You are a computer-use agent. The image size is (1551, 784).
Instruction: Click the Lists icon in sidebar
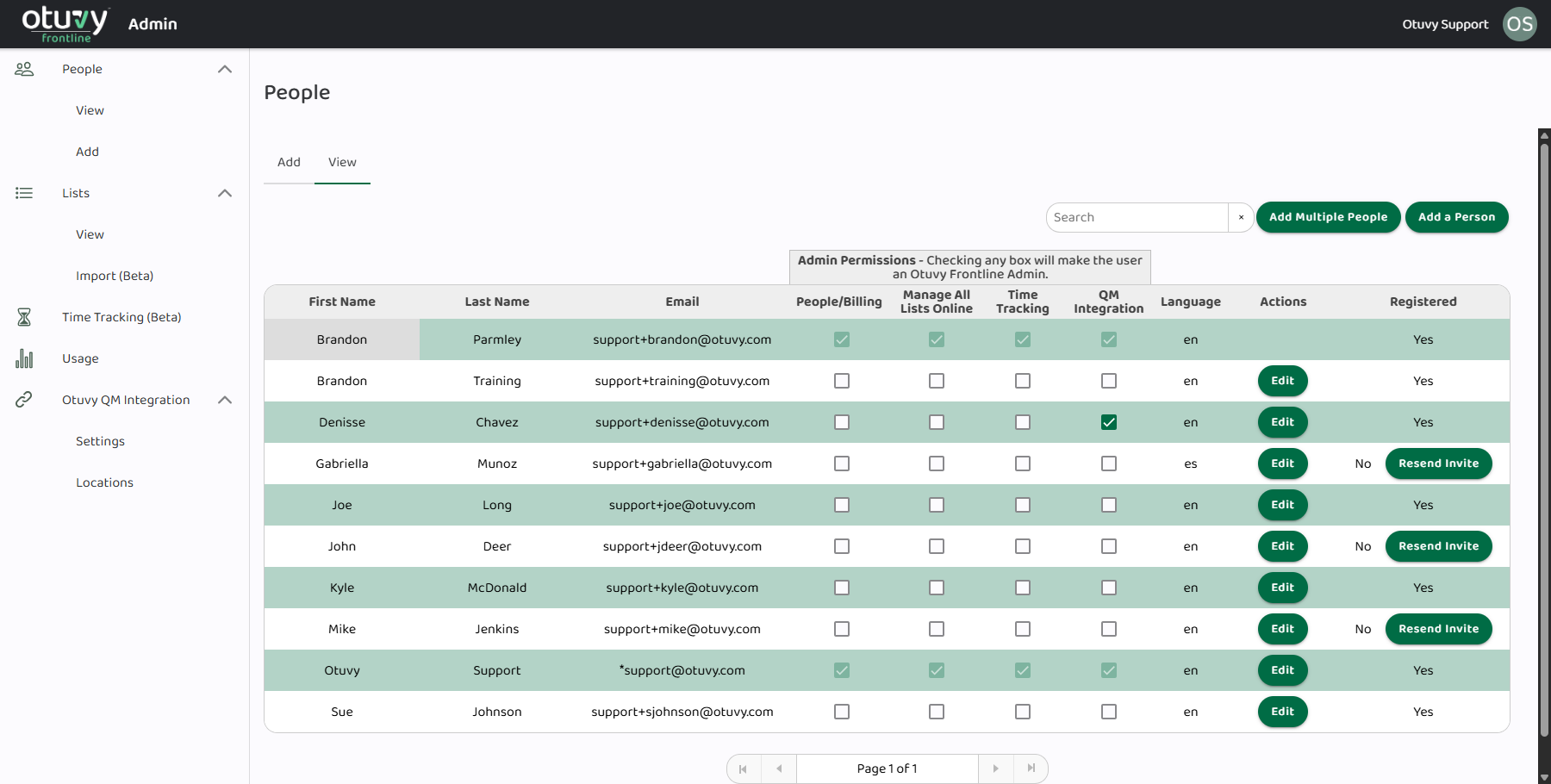click(x=24, y=193)
